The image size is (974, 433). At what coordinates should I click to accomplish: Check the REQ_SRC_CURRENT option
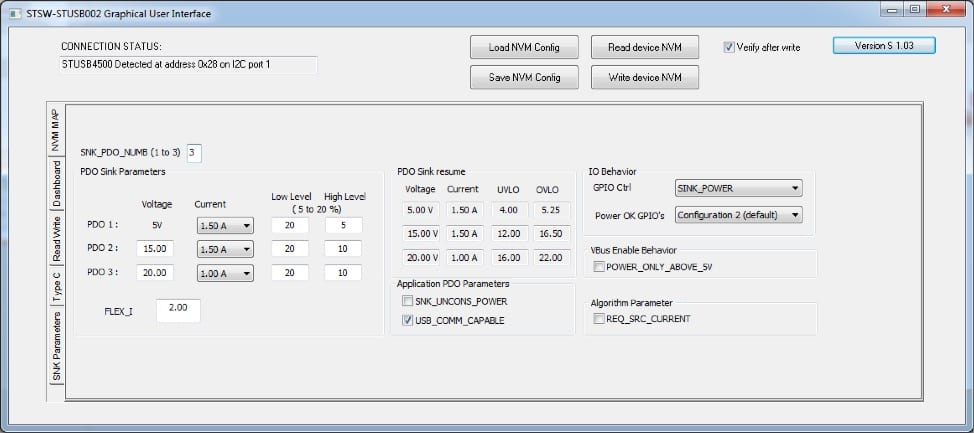pos(599,319)
